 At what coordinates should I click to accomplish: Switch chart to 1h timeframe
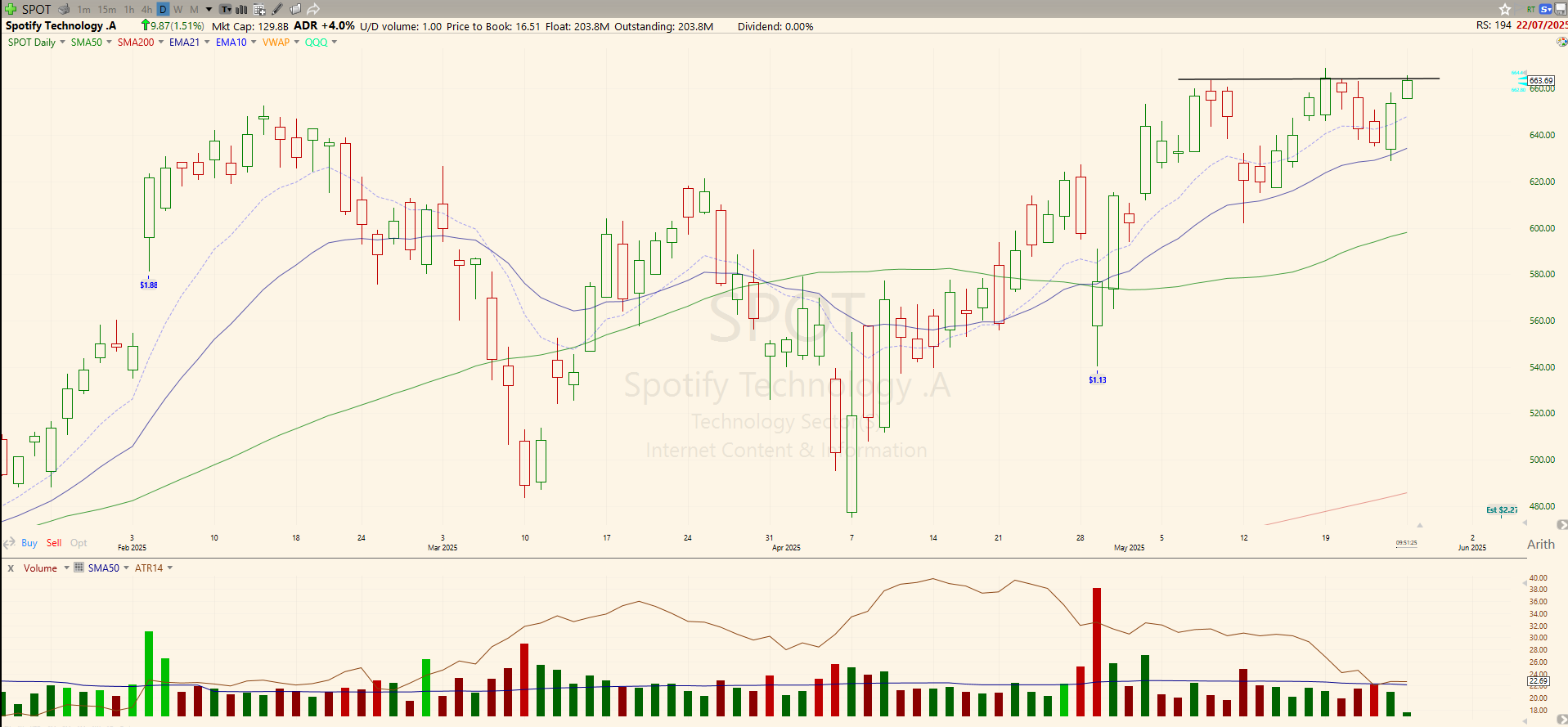pos(129,10)
